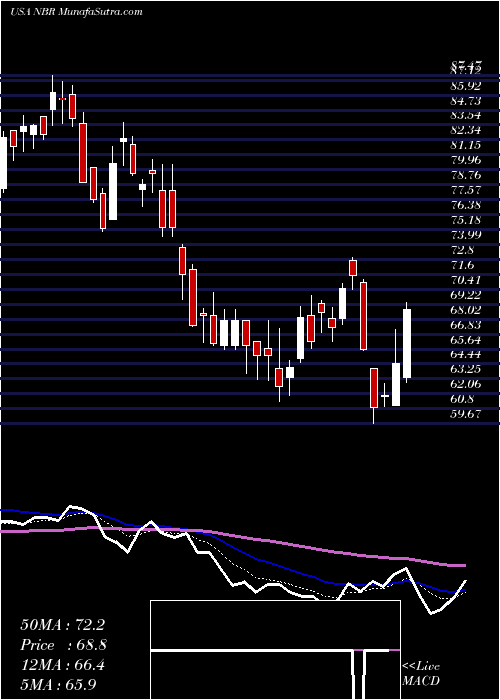
Task: Click the 50MA : 72.2 reading
Action: [62, 625]
